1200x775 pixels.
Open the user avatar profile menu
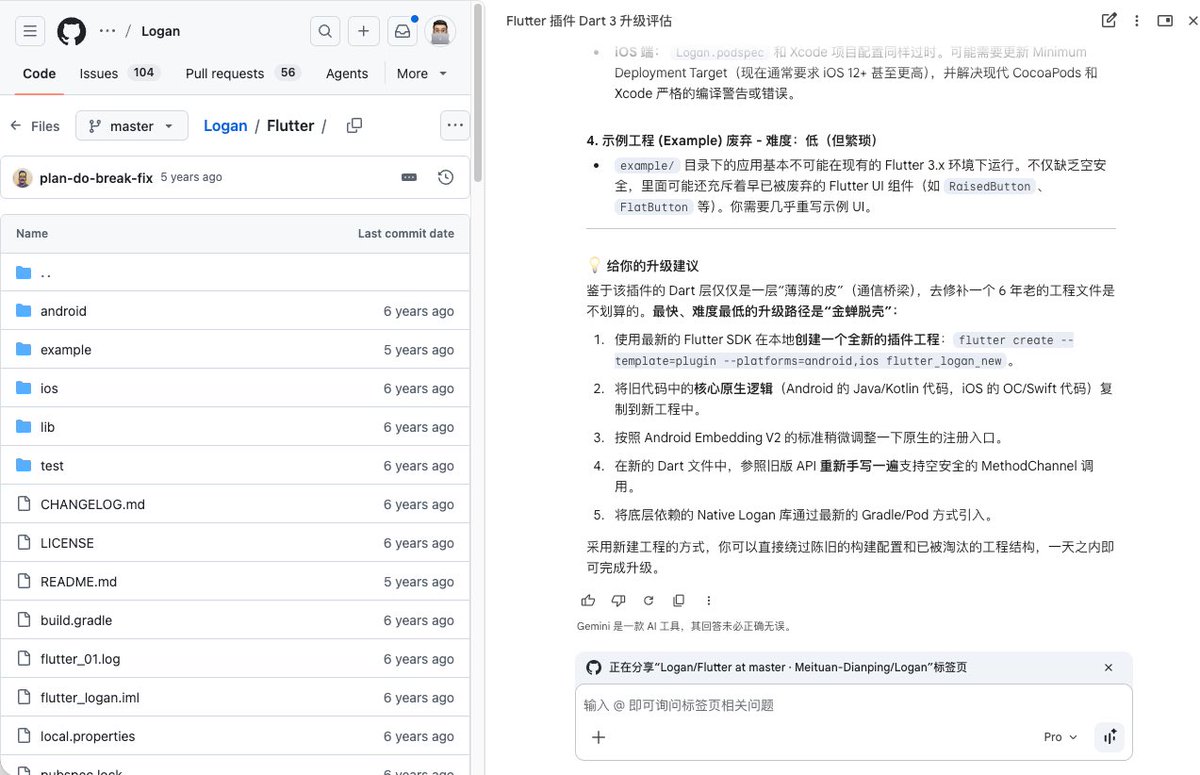(440, 31)
